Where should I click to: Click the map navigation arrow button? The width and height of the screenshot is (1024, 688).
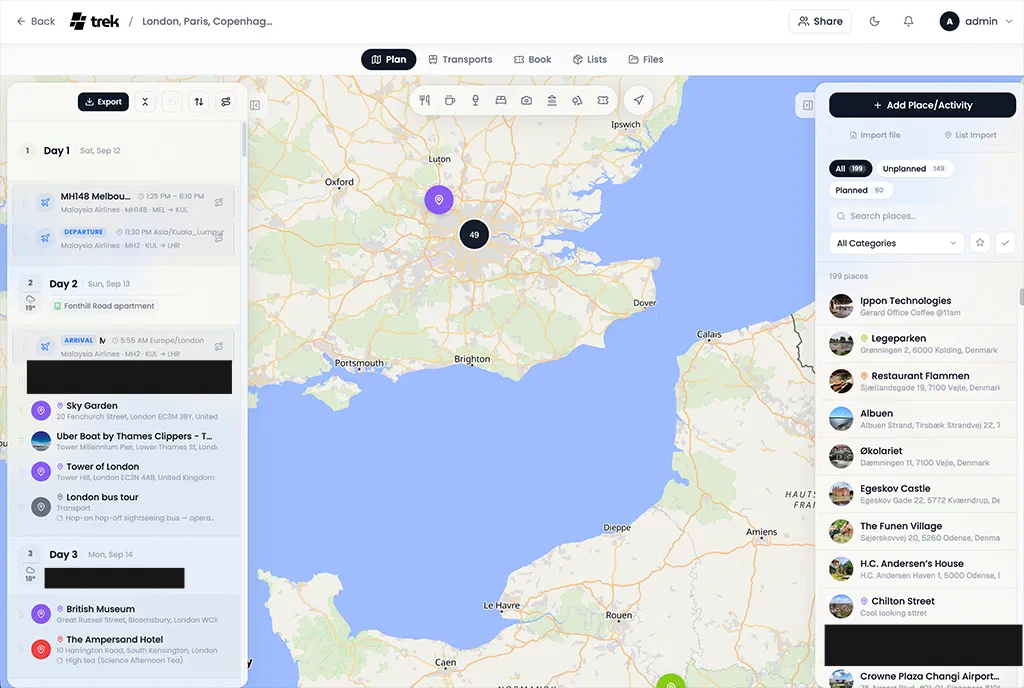coord(639,101)
